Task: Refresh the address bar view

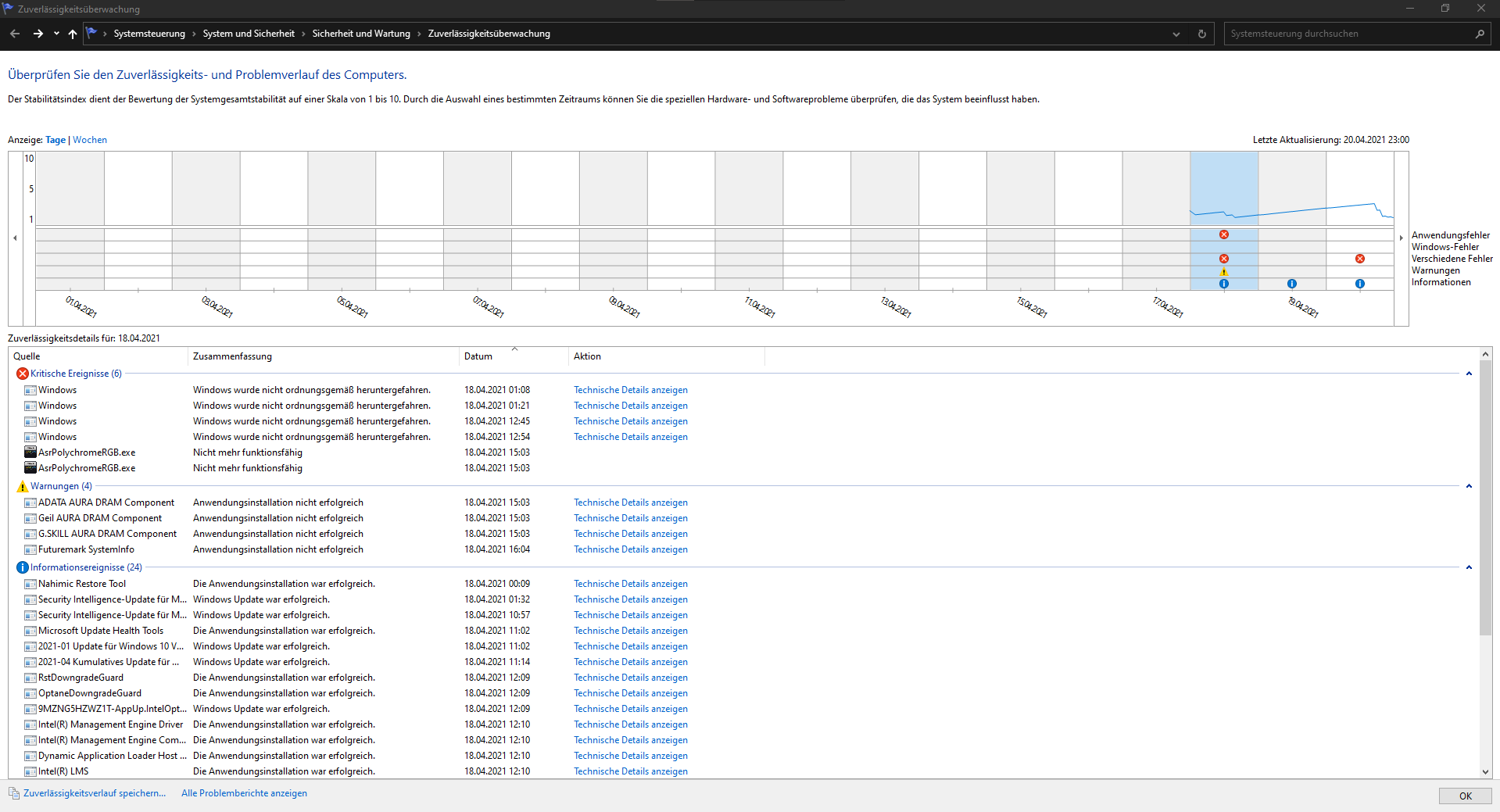Action: pos(1202,34)
